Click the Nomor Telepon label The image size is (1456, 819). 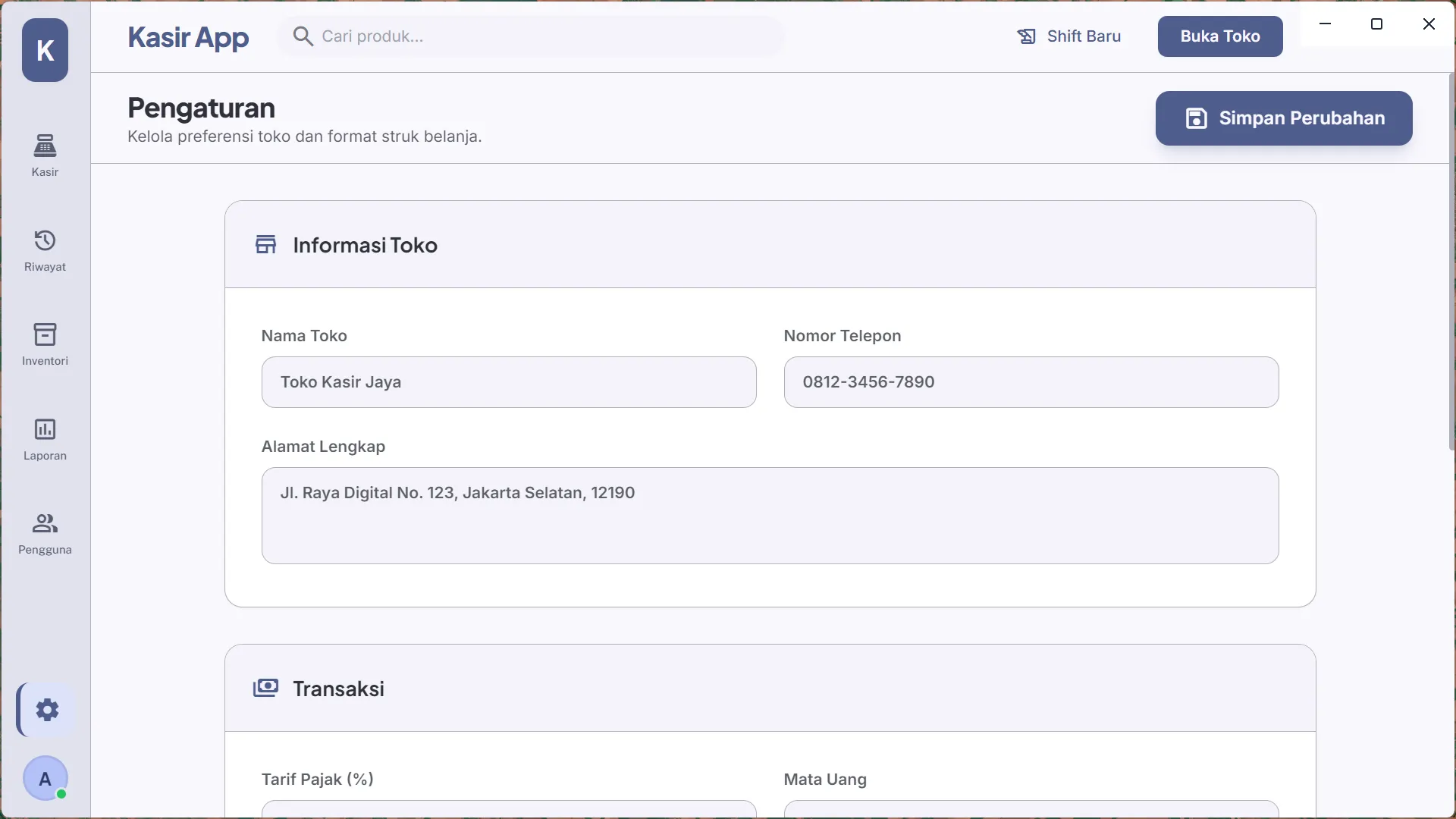tap(843, 336)
